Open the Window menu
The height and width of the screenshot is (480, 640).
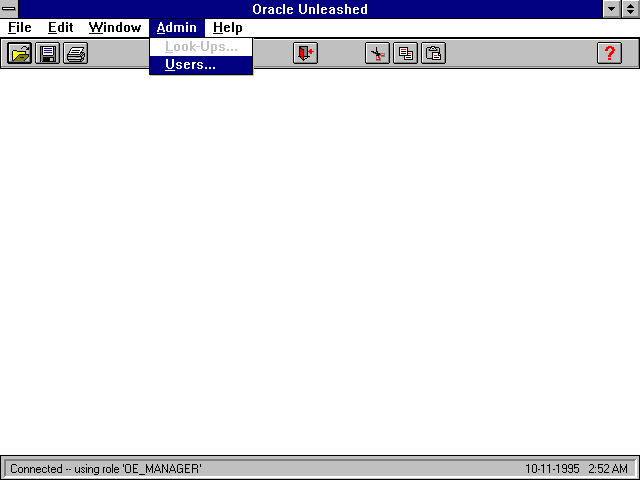(115, 28)
